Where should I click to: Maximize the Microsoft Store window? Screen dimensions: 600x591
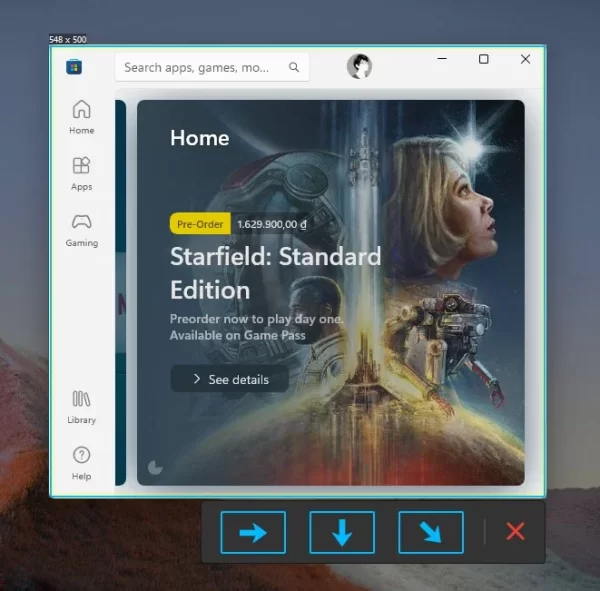coord(484,59)
